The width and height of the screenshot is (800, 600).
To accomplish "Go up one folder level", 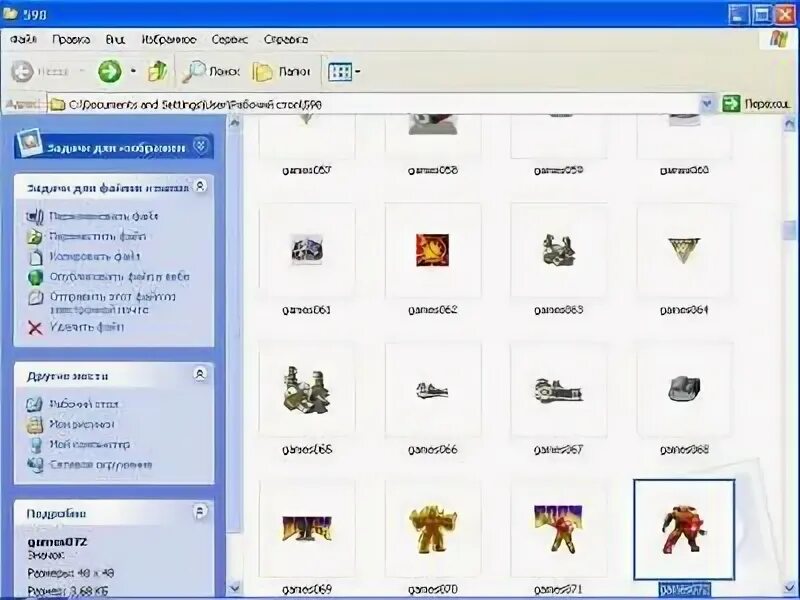I will click(158, 71).
